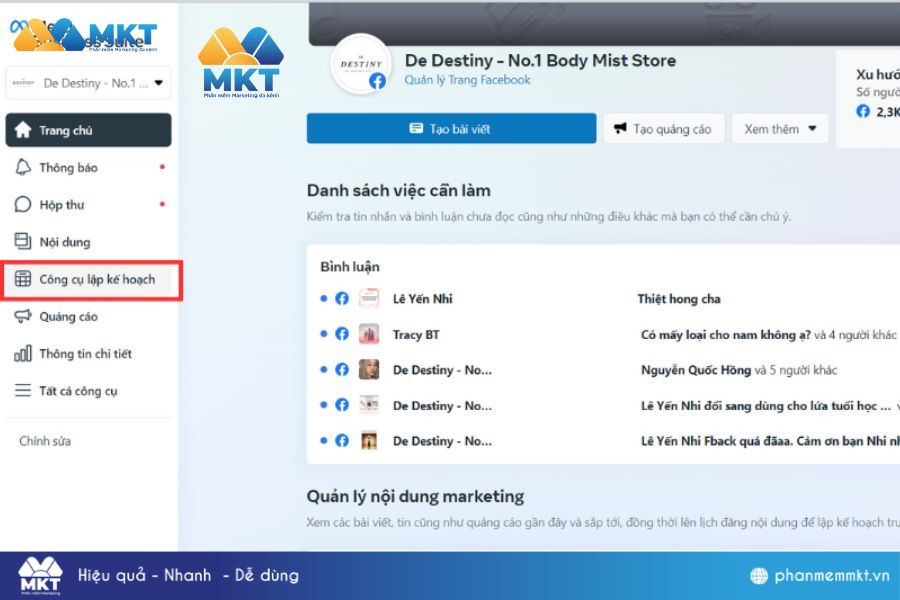Click the Trang chủ home icon

(23, 130)
